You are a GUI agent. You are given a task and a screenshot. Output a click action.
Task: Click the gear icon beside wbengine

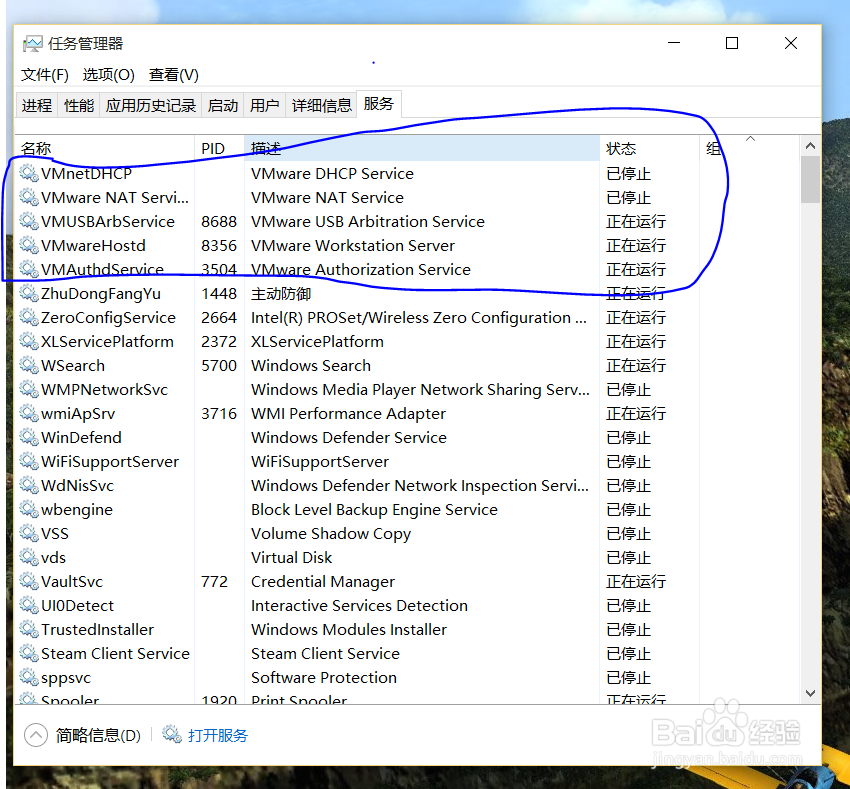[x=29, y=509]
